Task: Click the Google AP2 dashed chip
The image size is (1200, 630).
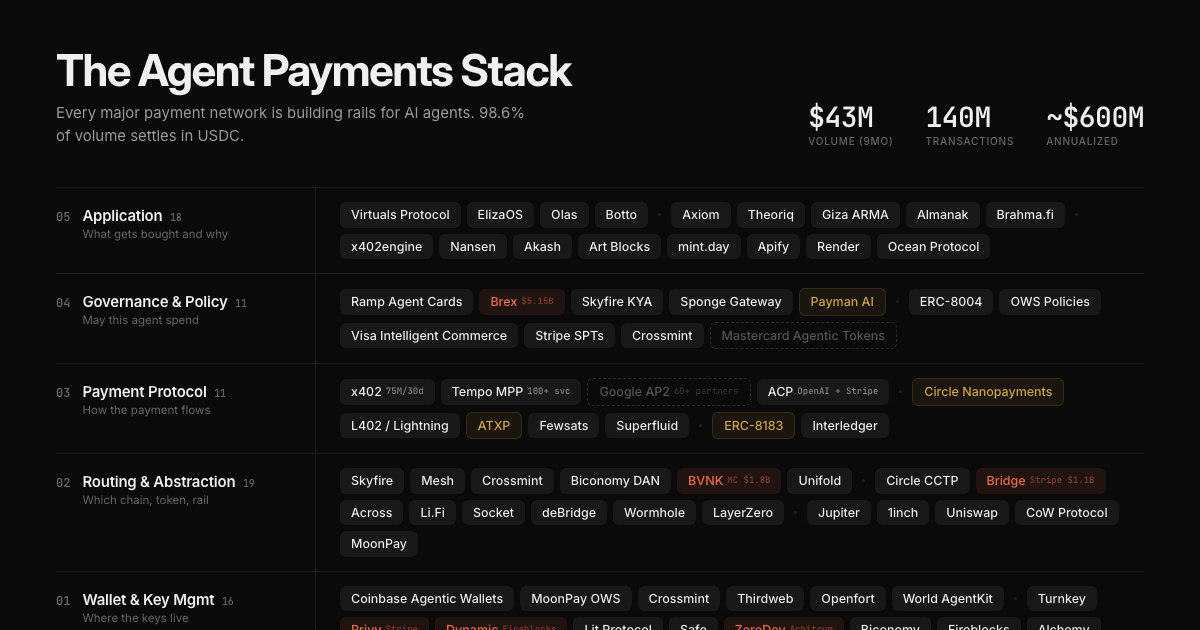Action: [x=668, y=392]
